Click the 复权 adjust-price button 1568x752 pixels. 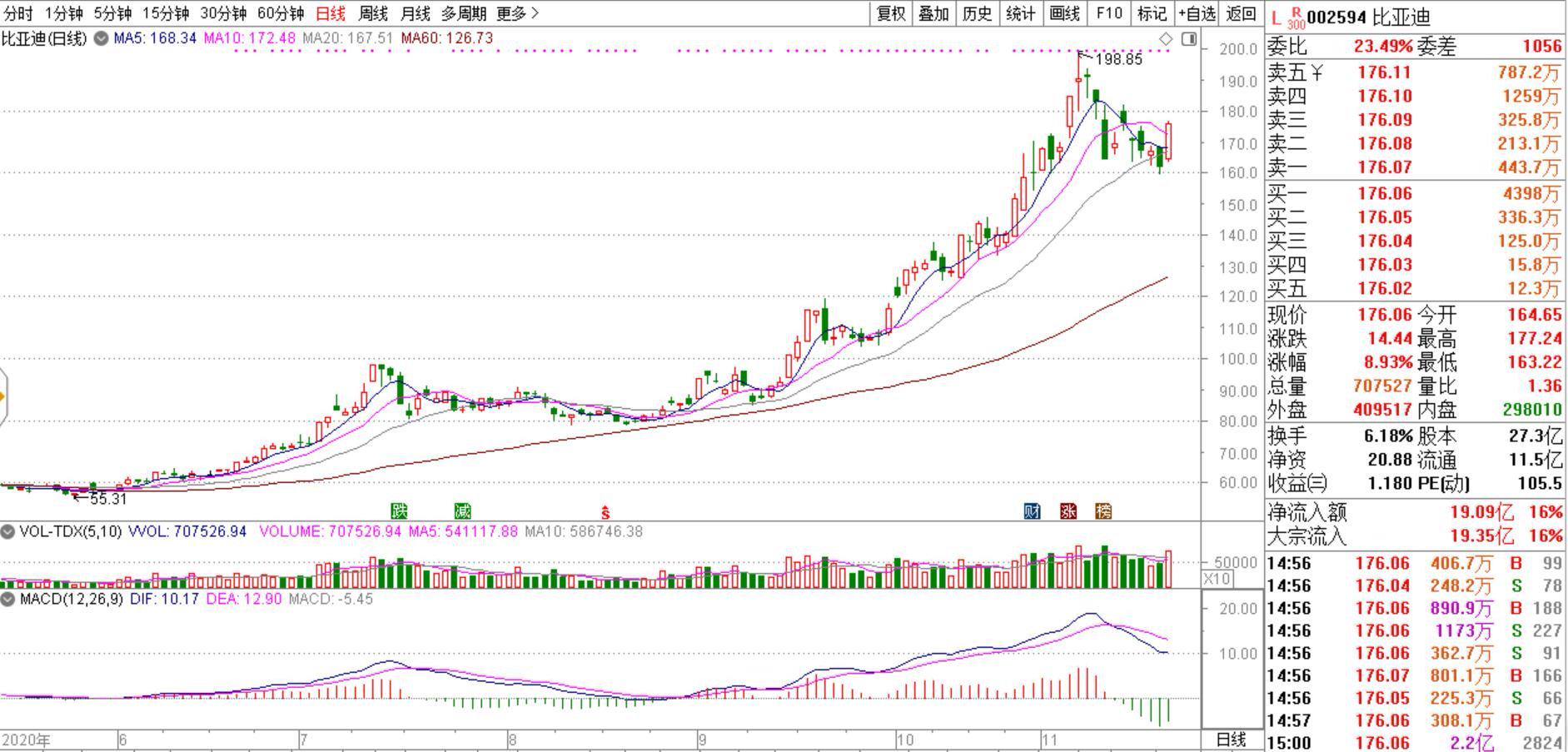pos(891,13)
